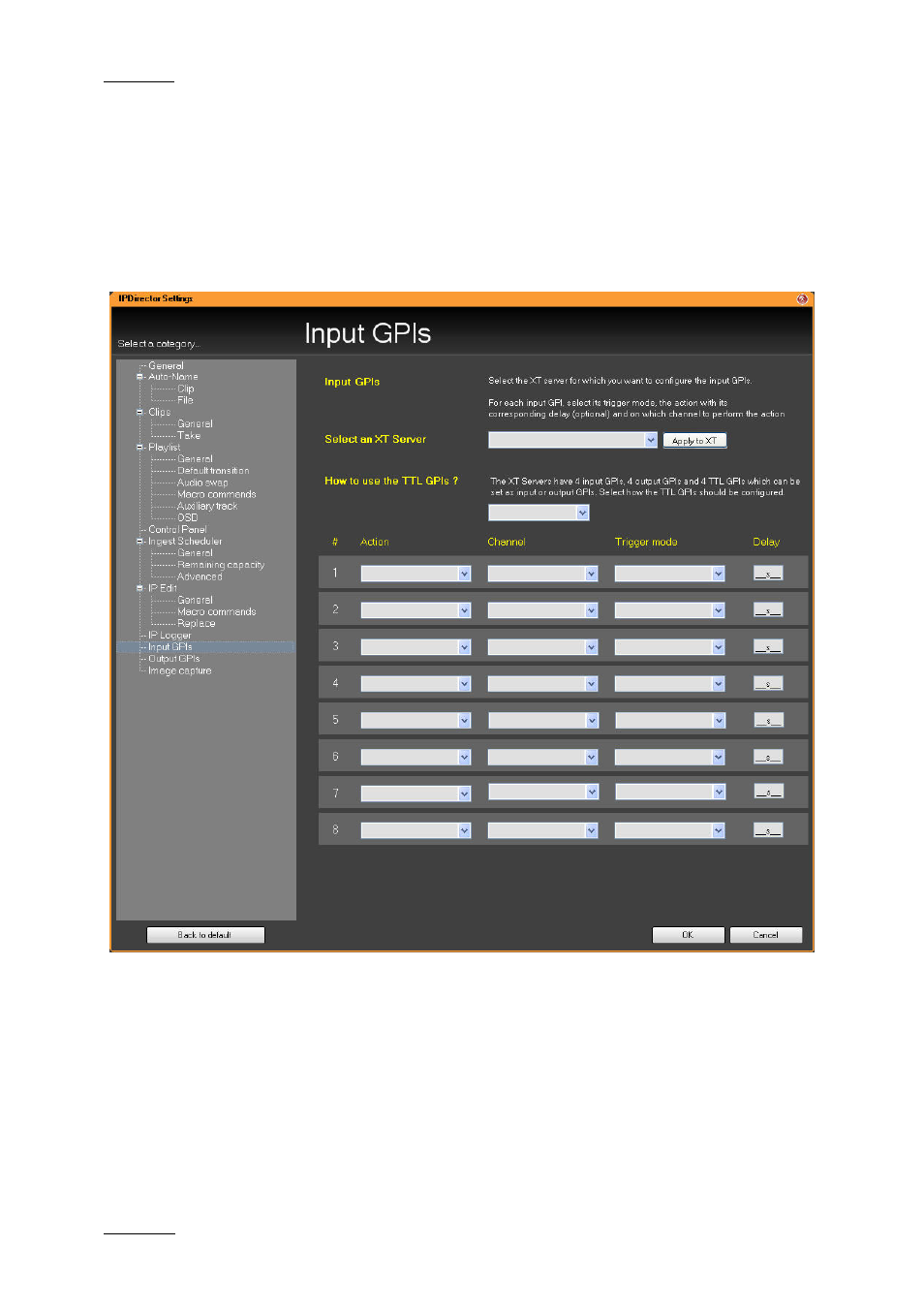Open the Channel dropdown for GPI 3
This screenshot has height=1308, width=924.
click(542, 647)
